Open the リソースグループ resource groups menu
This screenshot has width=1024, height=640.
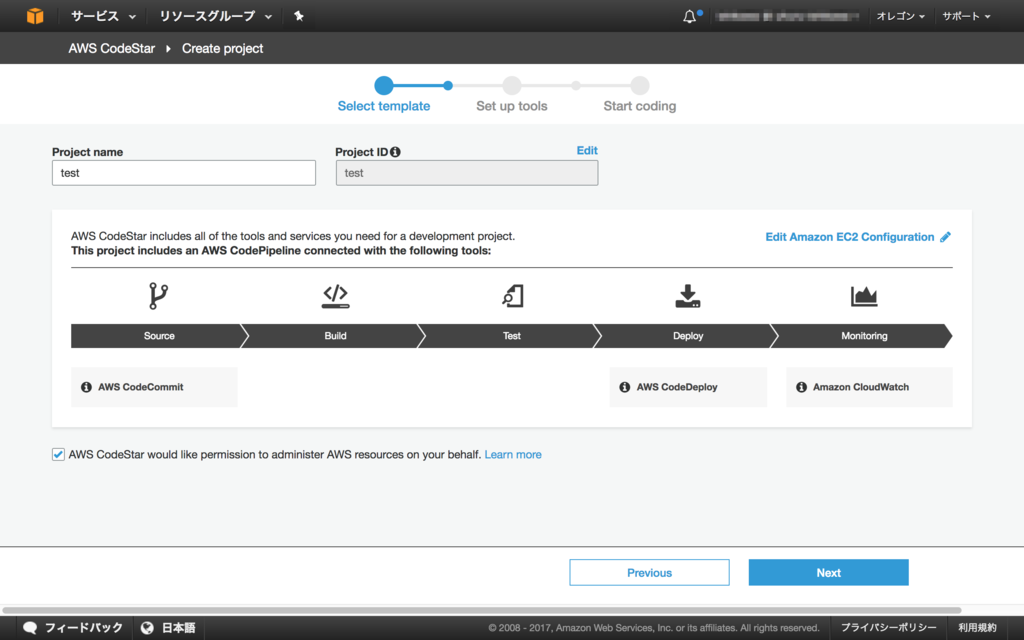pos(215,16)
